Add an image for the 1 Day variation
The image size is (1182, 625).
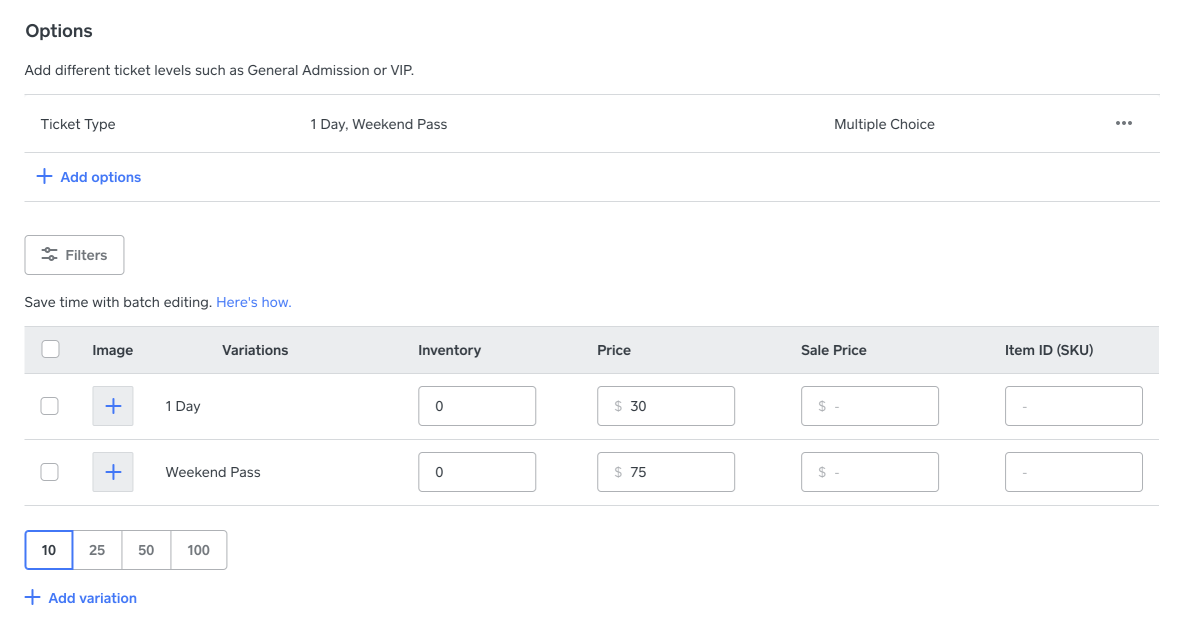point(112,405)
